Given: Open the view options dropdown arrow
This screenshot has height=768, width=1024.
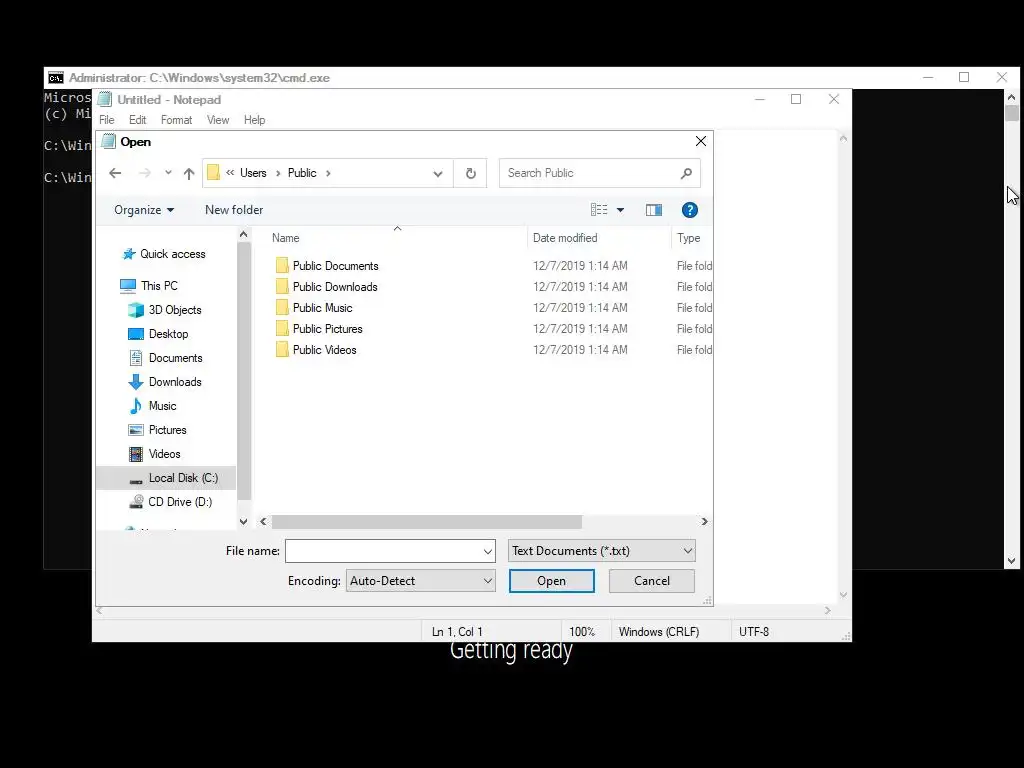Looking at the screenshot, I should pos(620,210).
